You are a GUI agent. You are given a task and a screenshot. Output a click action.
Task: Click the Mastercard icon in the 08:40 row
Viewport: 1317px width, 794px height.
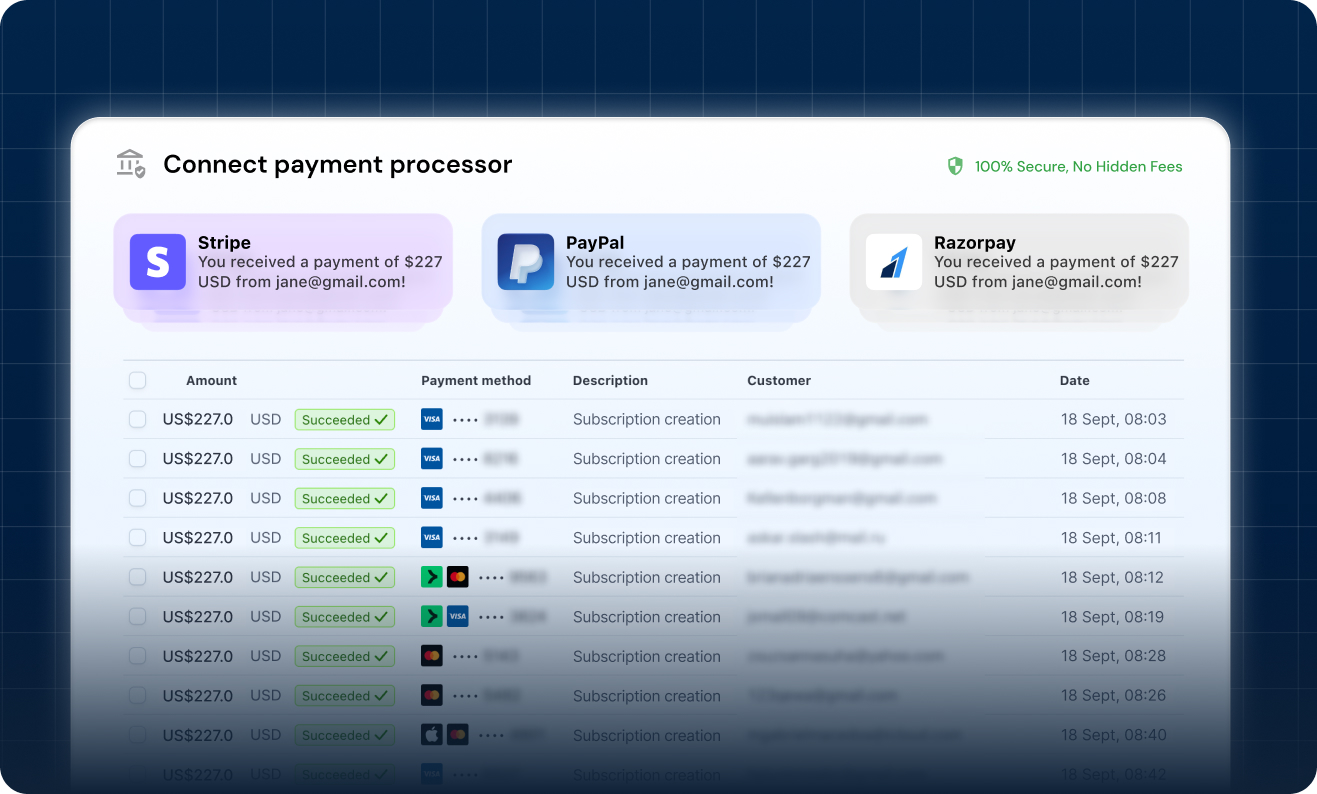point(458,735)
